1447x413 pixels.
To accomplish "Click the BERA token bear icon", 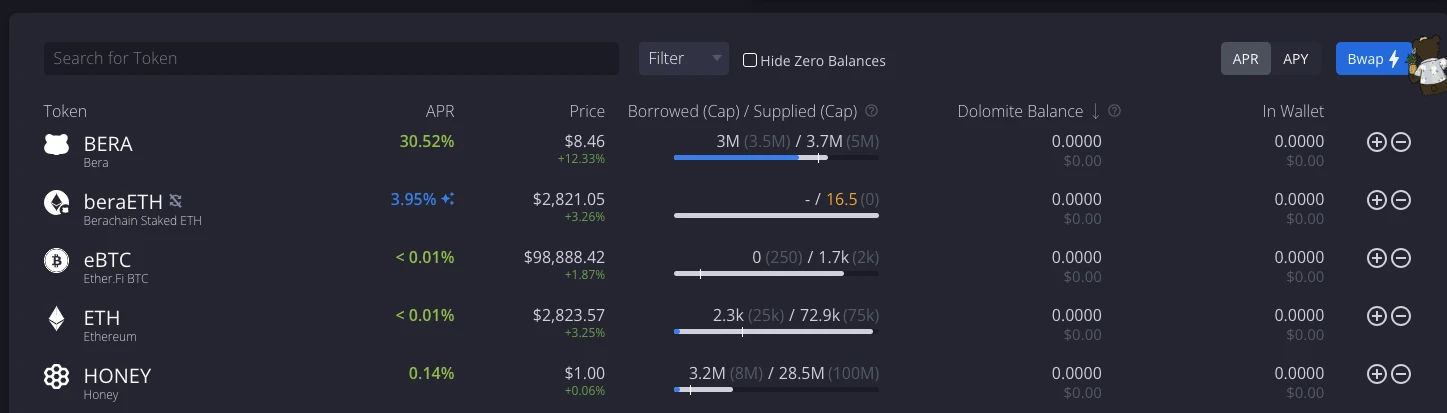I will point(56,144).
